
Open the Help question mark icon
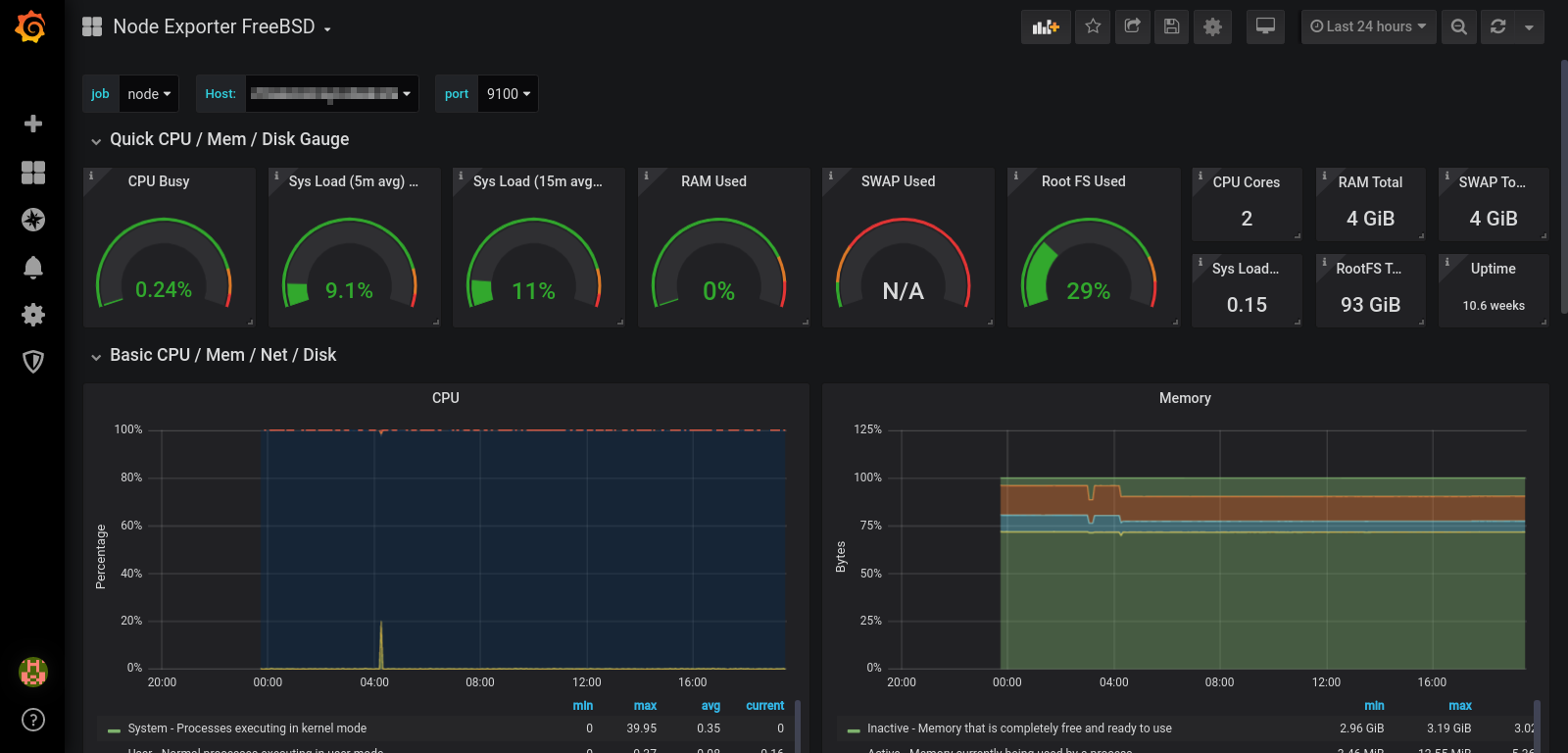(33, 720)
